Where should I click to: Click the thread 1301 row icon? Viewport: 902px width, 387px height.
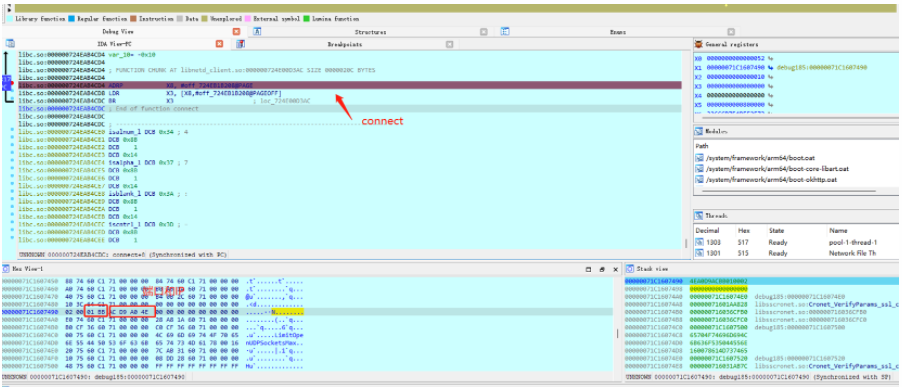(700, 254)
